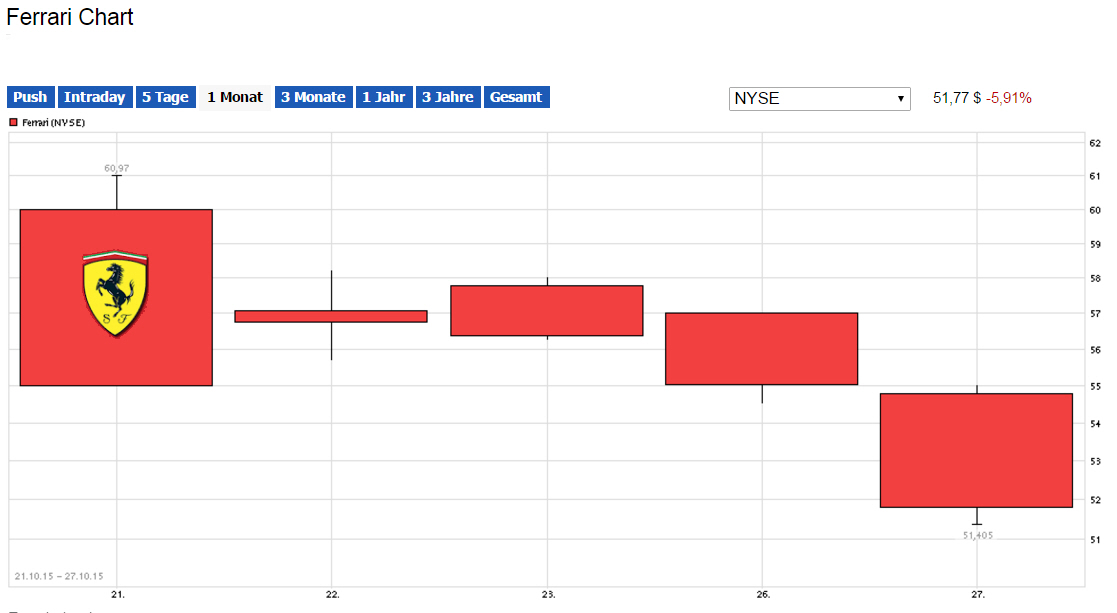Select the candlestick for the 26th
The width and height of the screenshot is (1117, 613).
762,349
